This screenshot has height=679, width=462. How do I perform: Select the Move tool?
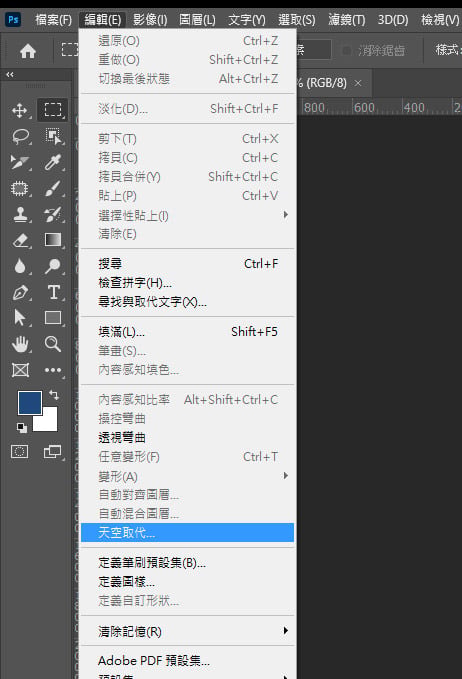pyautogui.click(x=20, y=110)
